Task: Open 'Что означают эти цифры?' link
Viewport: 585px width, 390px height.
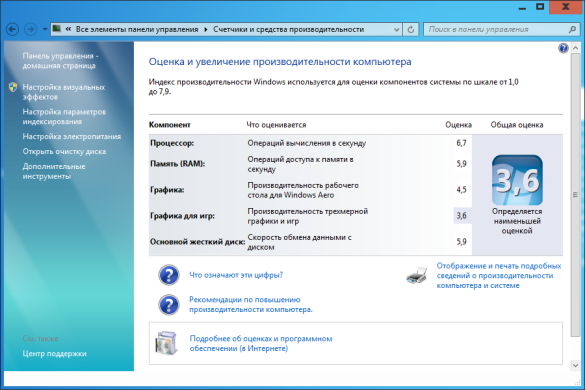Action: coord(236,275)
